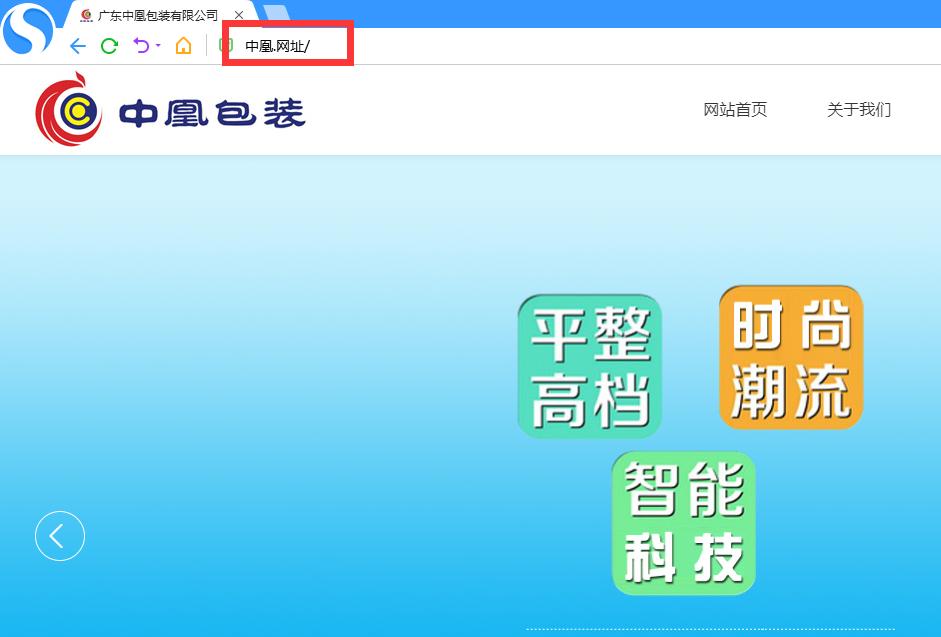The image size is (941, 637).
Task: Open a new tab next to current tab
Action: pyautogui.click(x=276, y=14)
